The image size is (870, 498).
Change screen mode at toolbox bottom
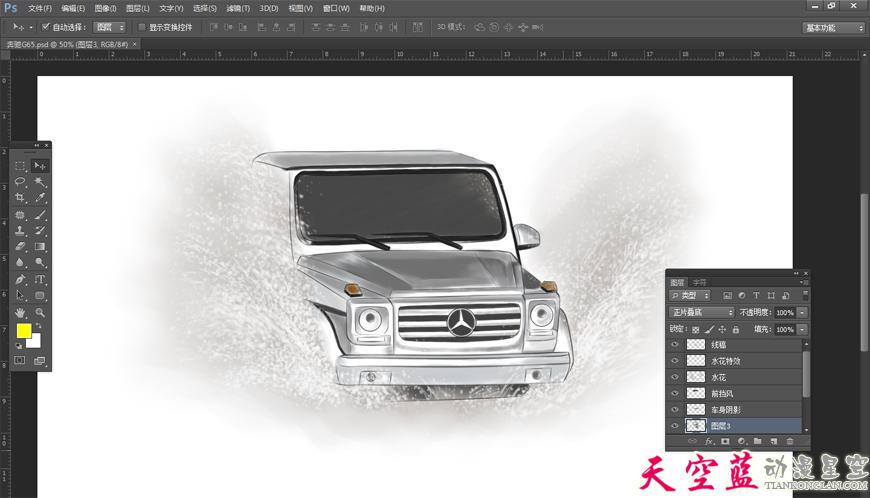(x=39, y=361)
